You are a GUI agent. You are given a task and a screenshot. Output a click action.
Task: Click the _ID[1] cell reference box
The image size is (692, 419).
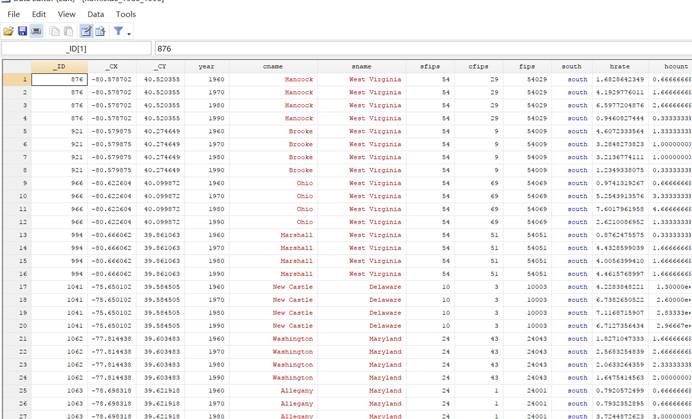[x=76, y=49]
